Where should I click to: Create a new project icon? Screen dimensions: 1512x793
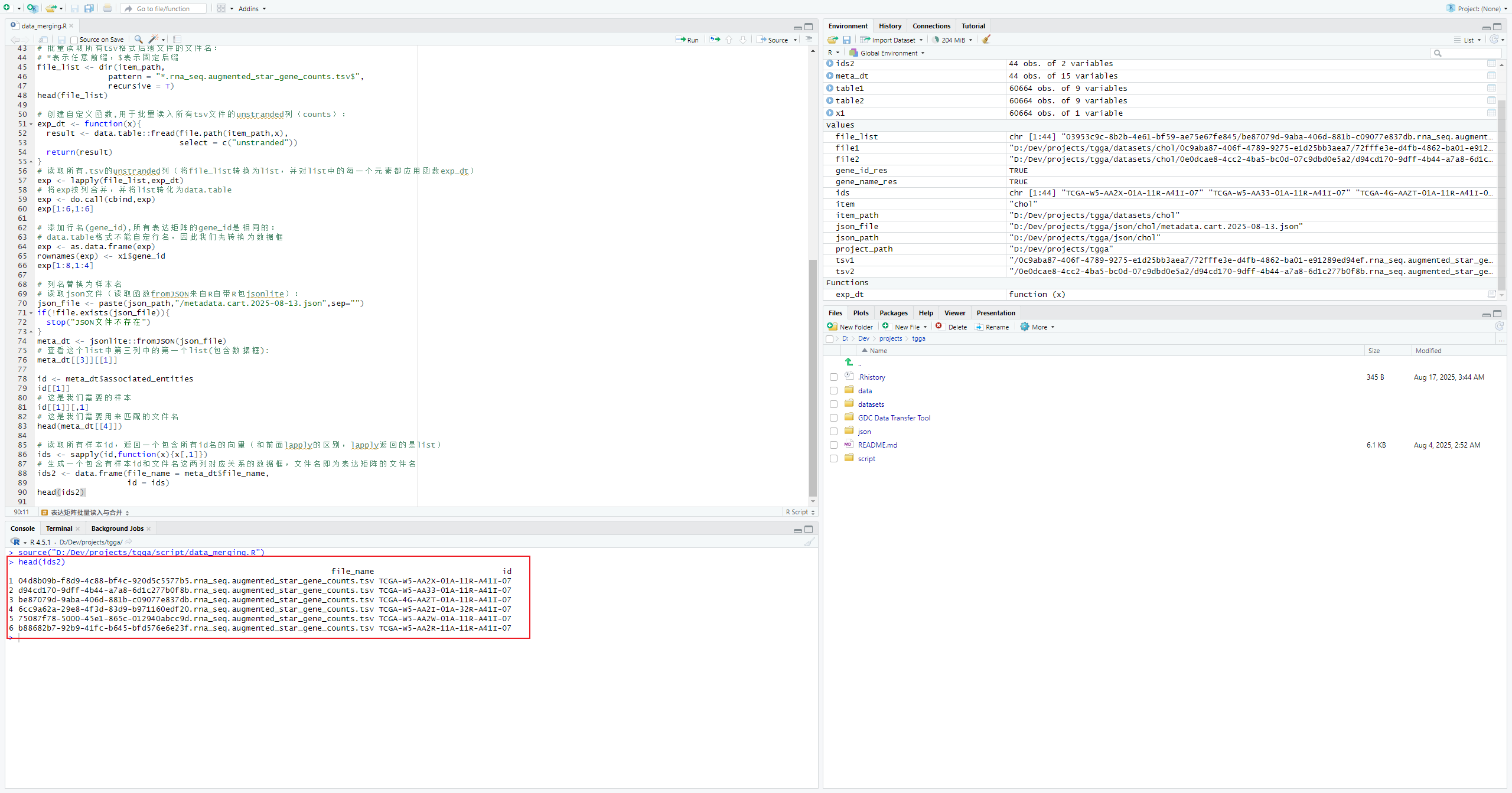click(32, 8)
